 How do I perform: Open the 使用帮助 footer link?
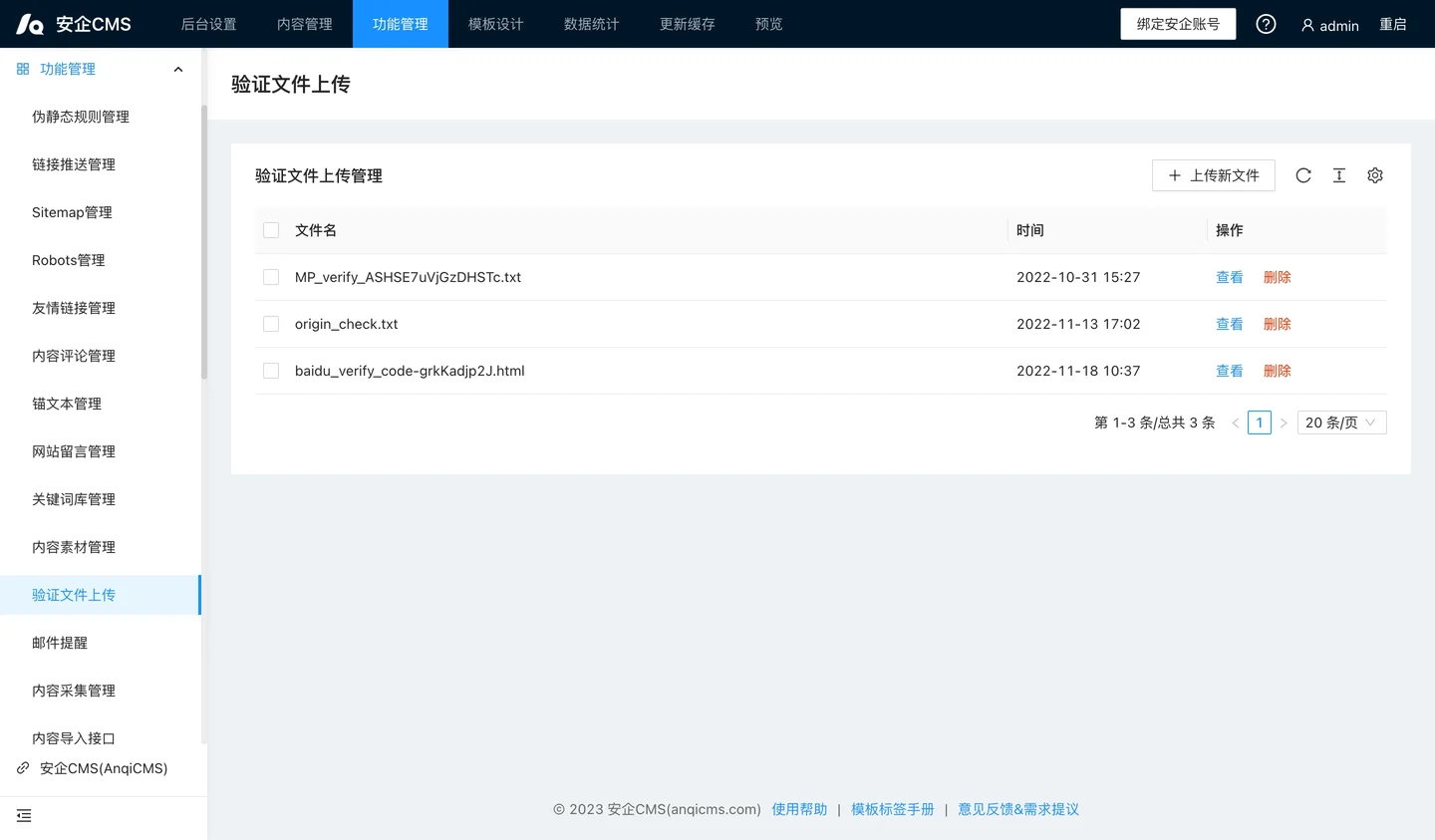point(799,809)
